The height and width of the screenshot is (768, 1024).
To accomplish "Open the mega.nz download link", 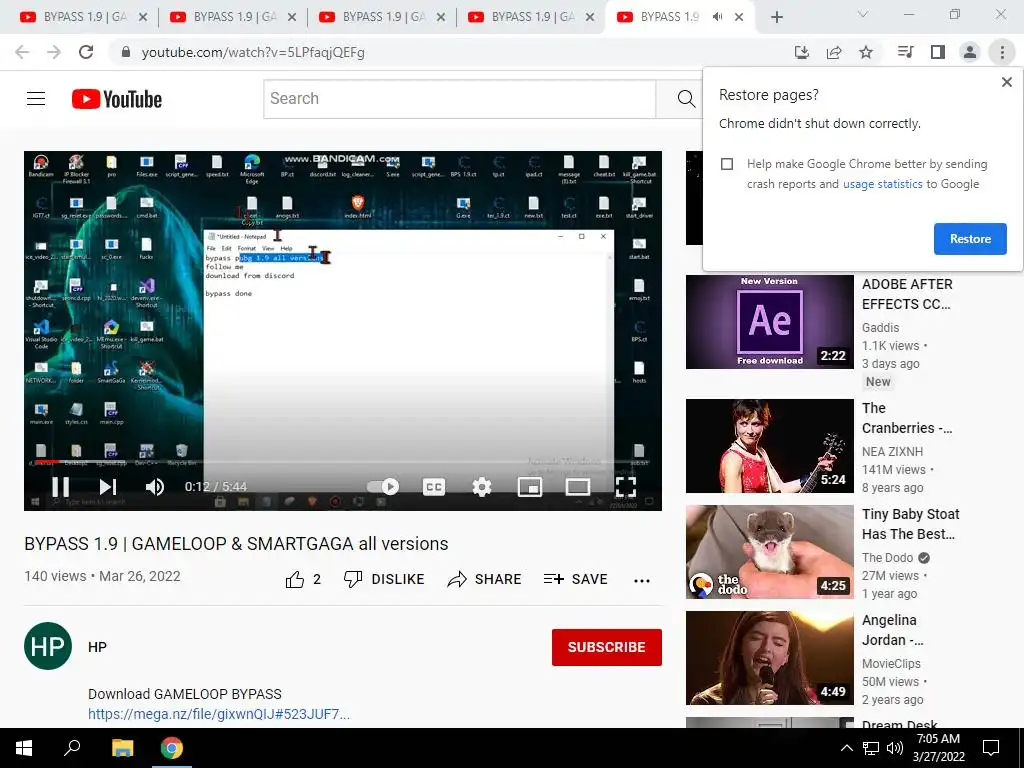I will coord(219,714).
